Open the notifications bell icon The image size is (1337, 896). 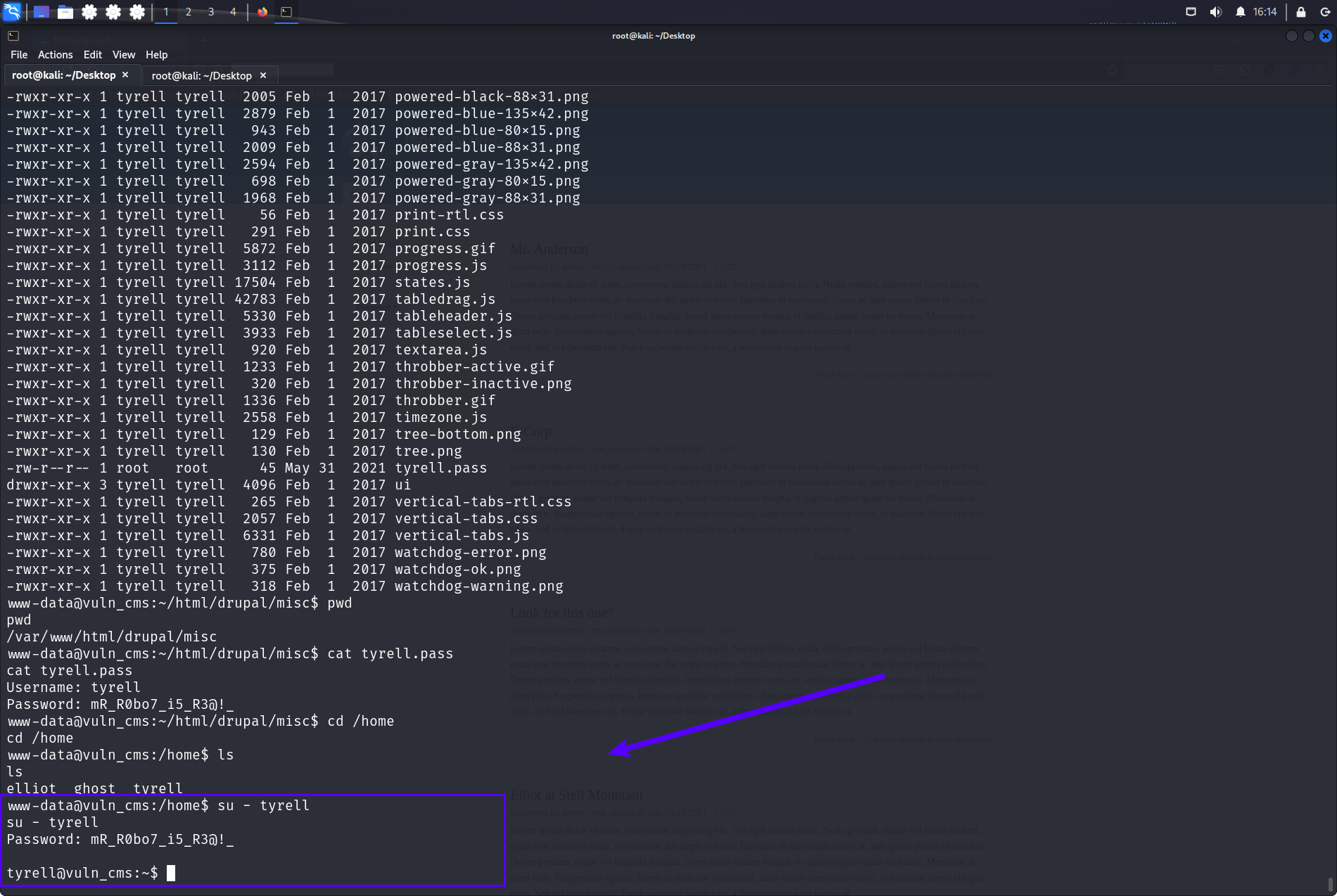tap(1240, 12)
